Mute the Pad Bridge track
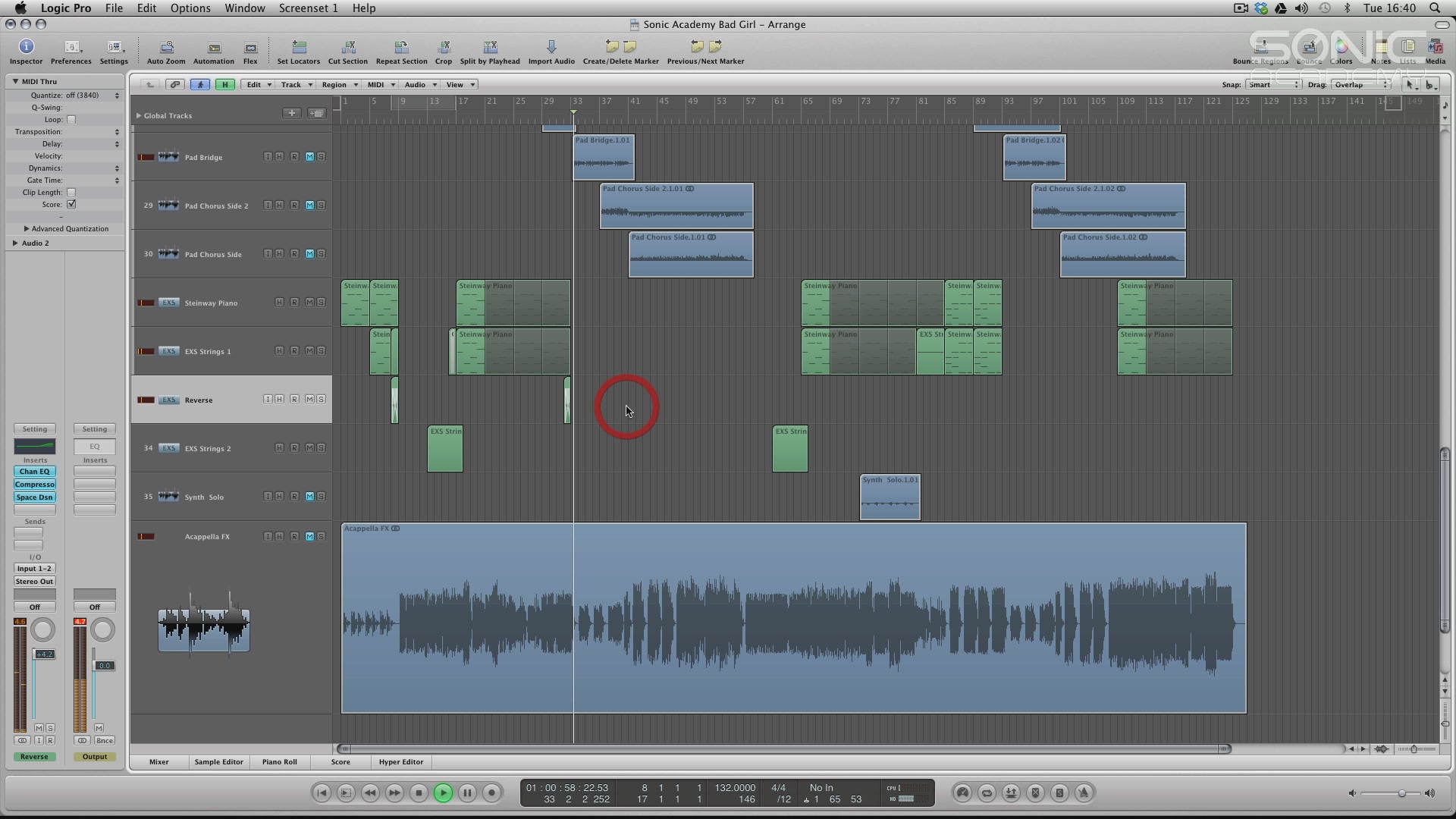The height and width of the screenshot is (819, 1456). (309, 157)
